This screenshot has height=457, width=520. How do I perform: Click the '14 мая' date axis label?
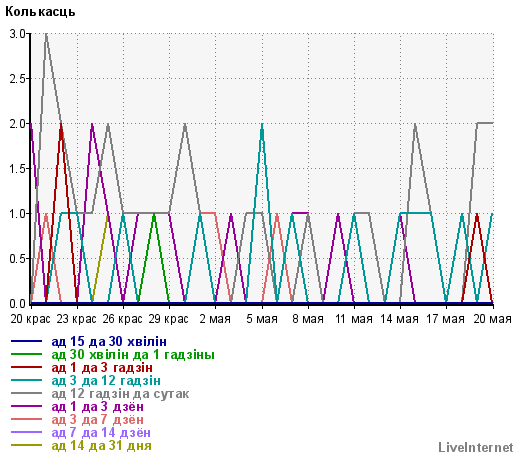tap(399, 319)
